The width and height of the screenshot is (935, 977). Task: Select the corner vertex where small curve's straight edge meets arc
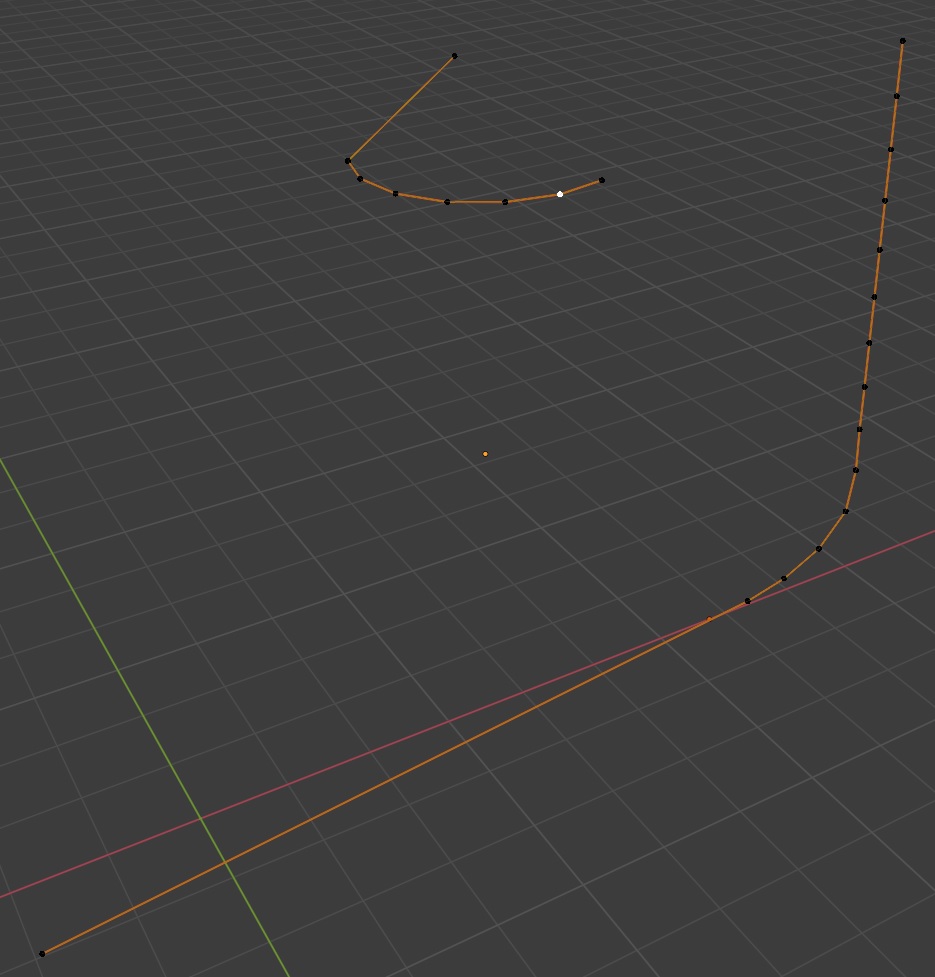(x=348, y=161)
